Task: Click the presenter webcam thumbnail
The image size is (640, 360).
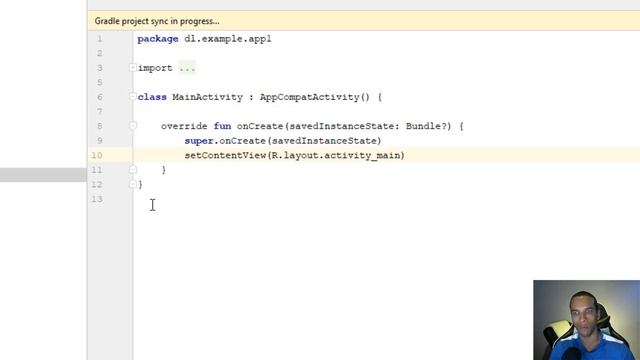Action: pyautogui.click(x=587, y=320)
